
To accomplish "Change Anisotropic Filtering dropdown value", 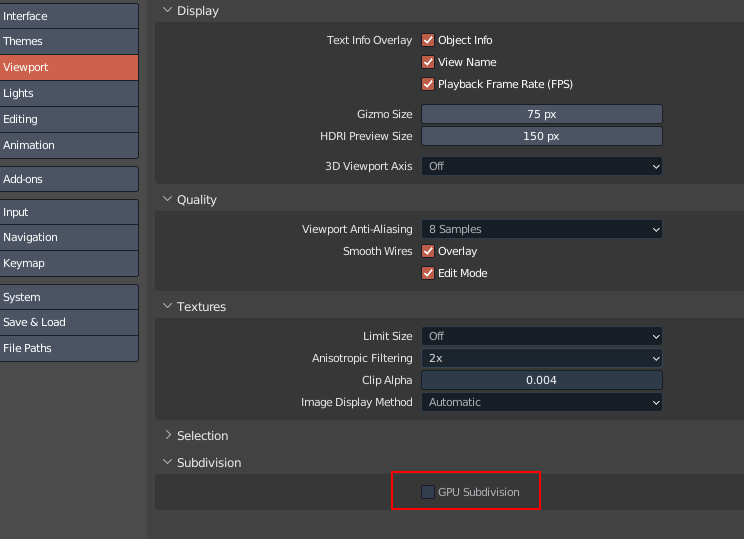I will click(x=541, y=358).
